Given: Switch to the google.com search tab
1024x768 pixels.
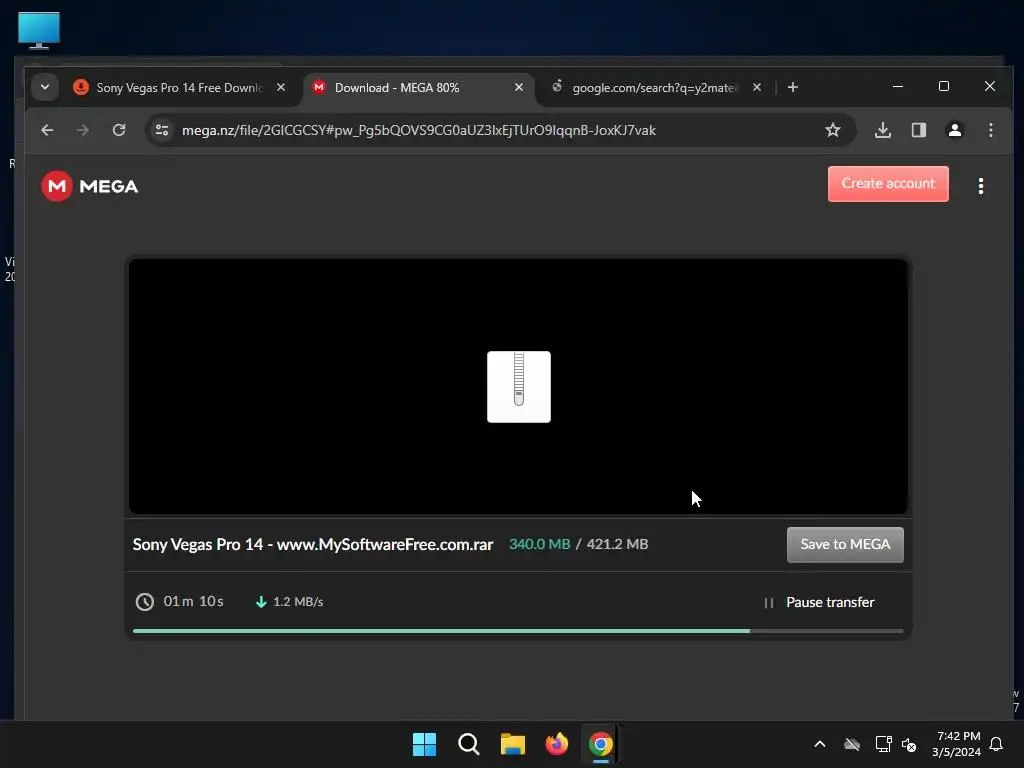Looking at the screenshot, I should coord(654,88).
